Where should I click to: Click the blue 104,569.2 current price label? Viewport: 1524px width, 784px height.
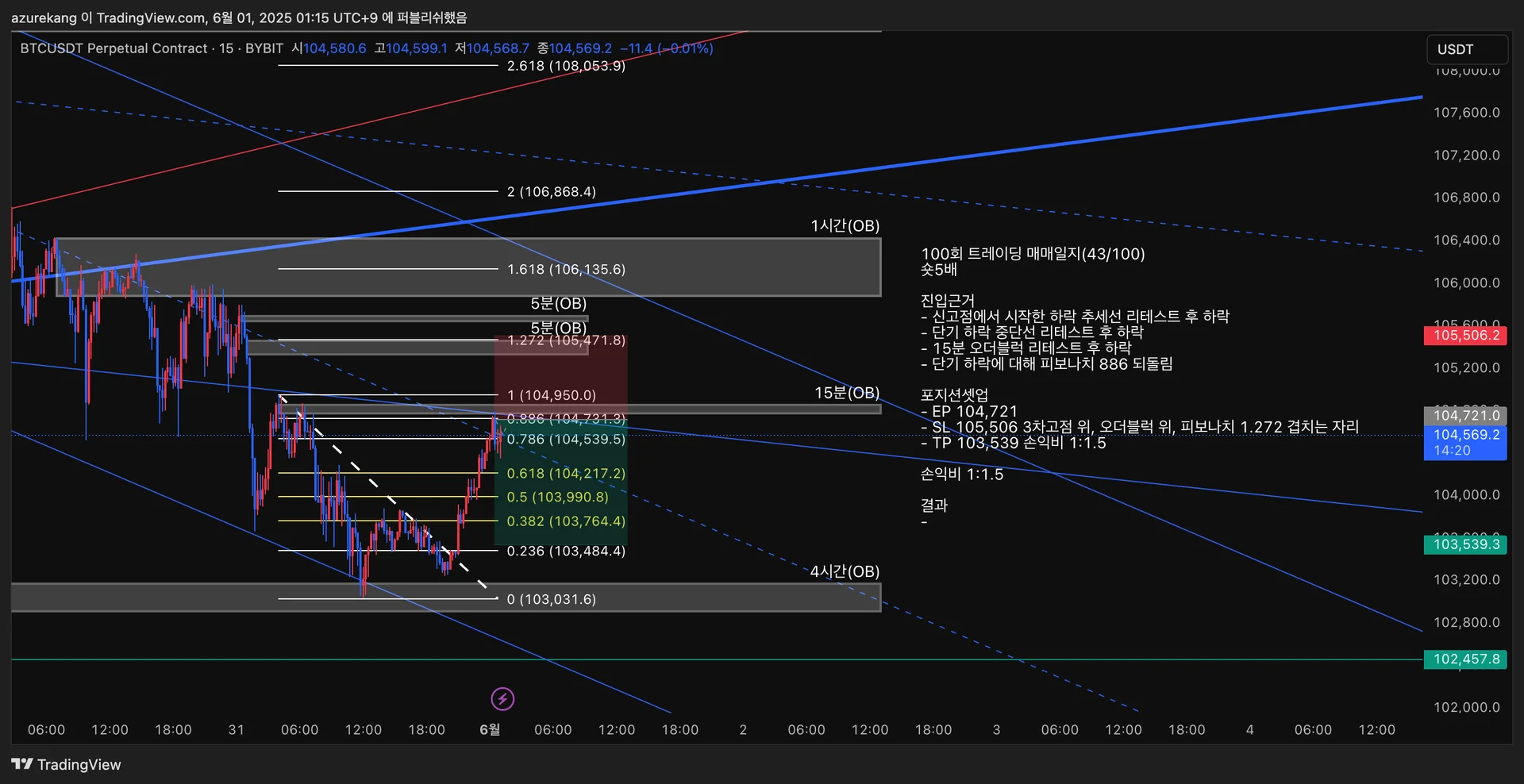click(1465, 443)
